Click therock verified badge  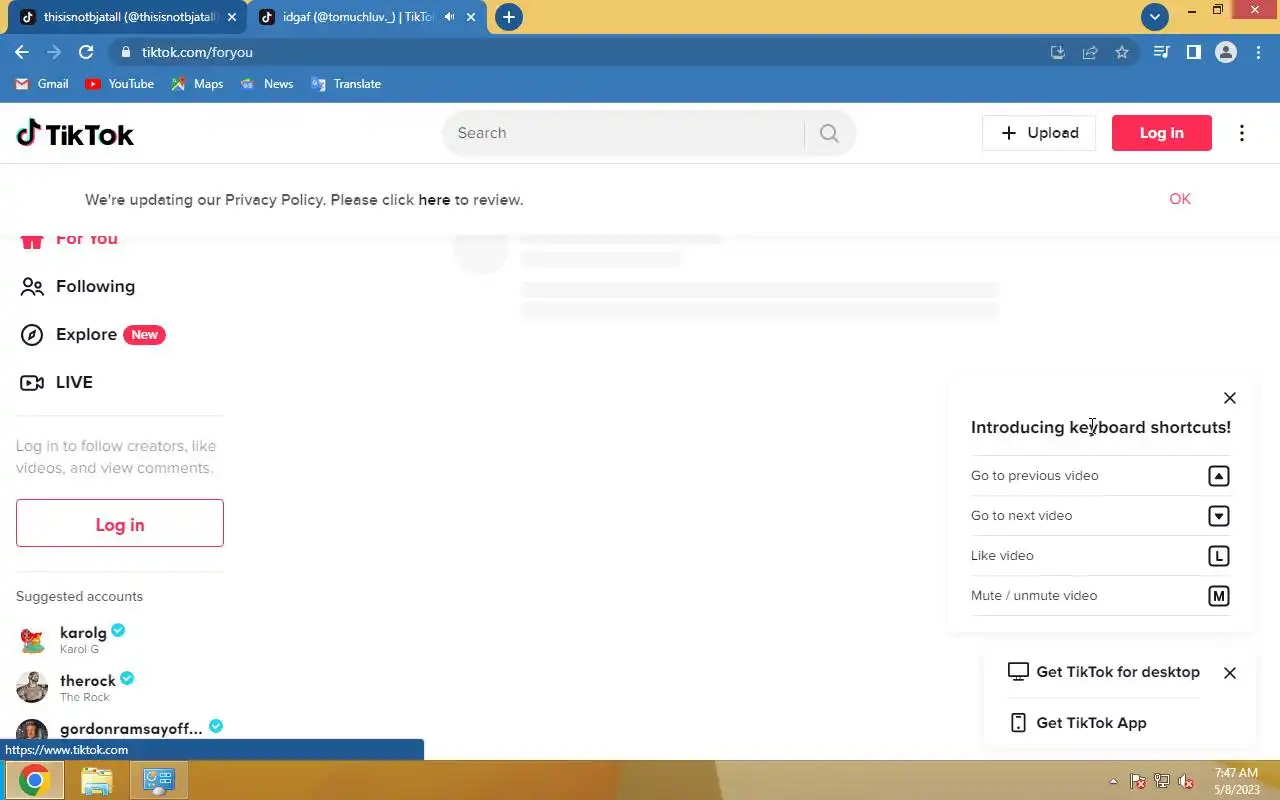click(127, 678)
